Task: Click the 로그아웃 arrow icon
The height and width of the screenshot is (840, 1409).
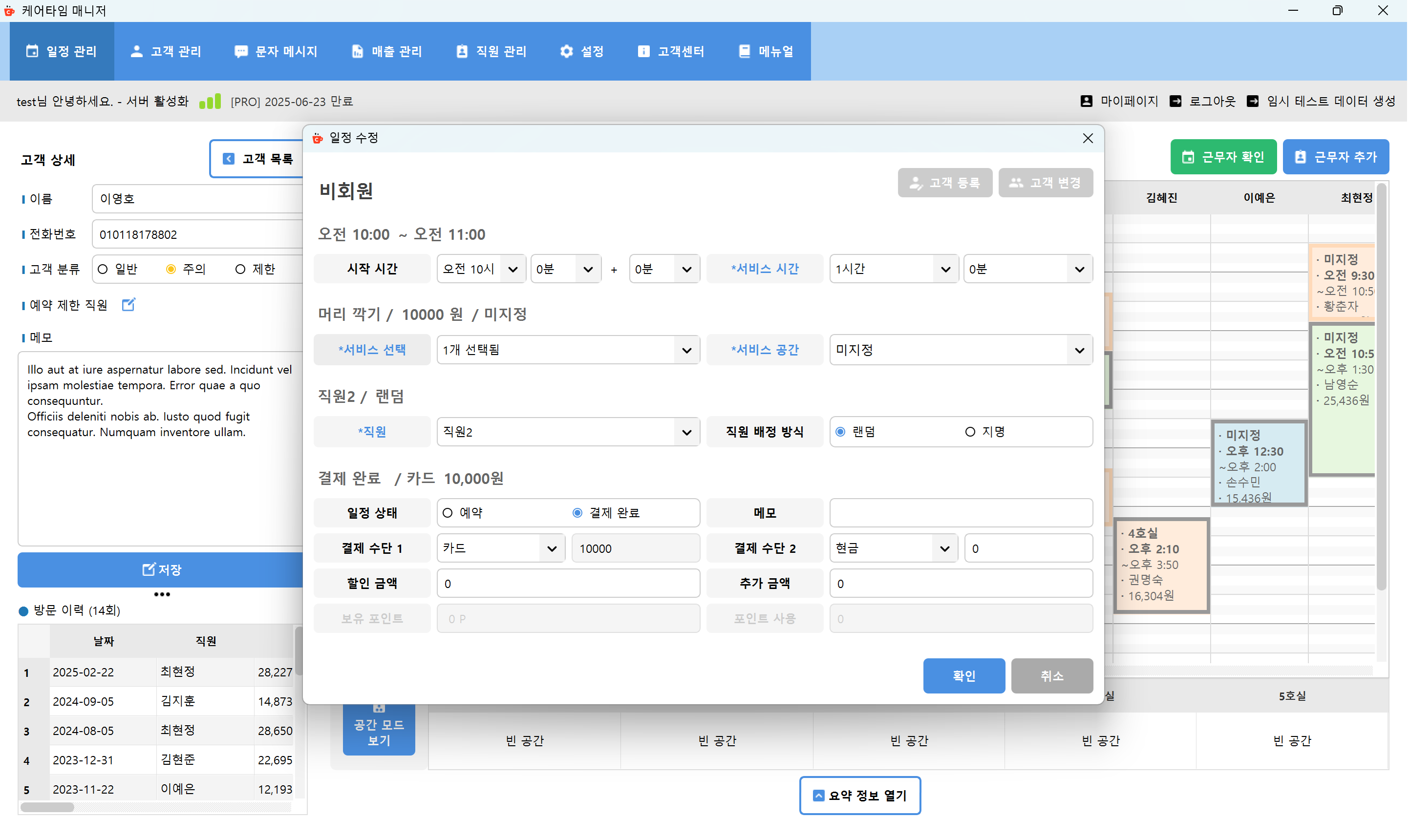Action: click(1176, 101)
